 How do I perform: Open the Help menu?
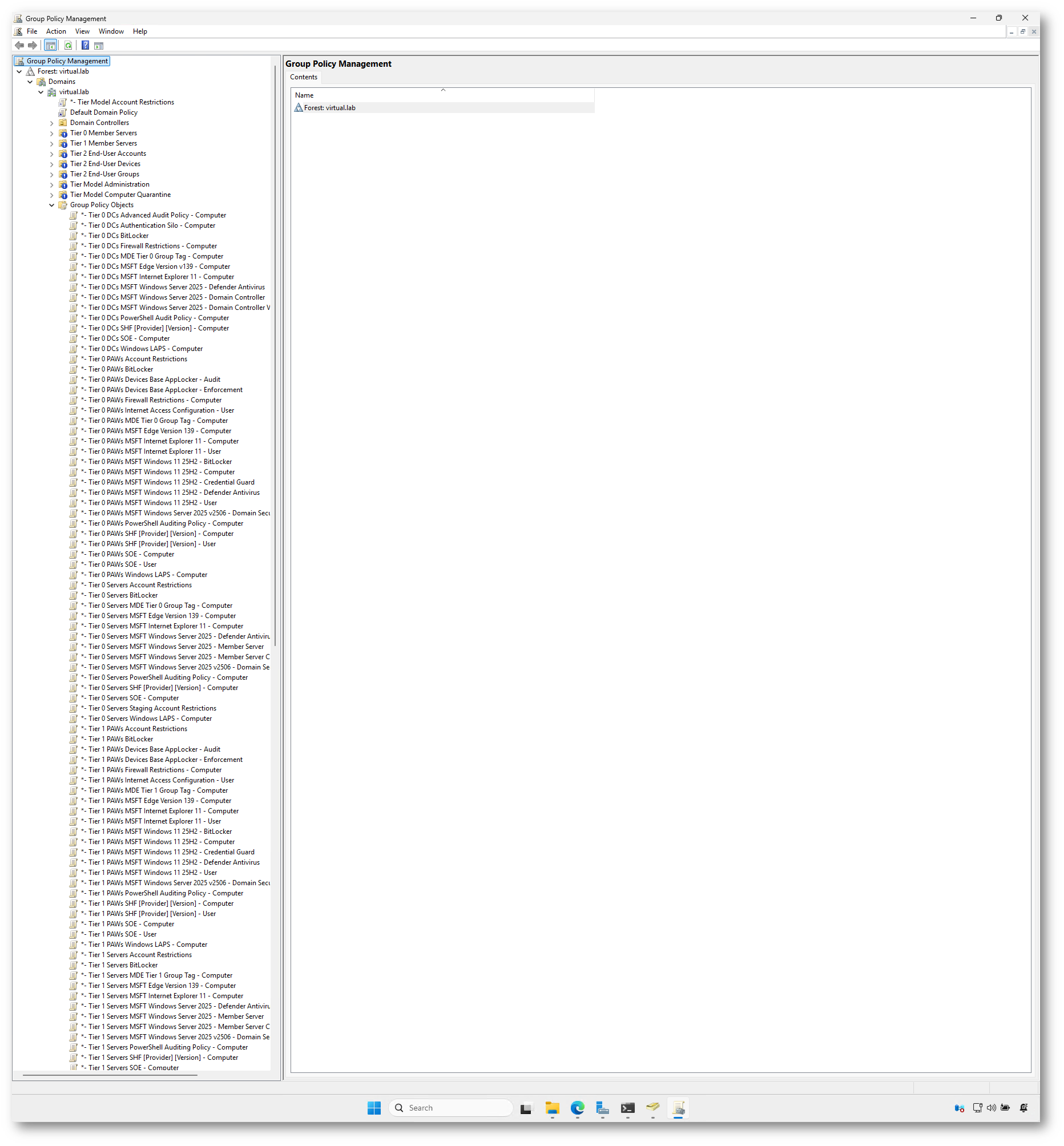140,31
